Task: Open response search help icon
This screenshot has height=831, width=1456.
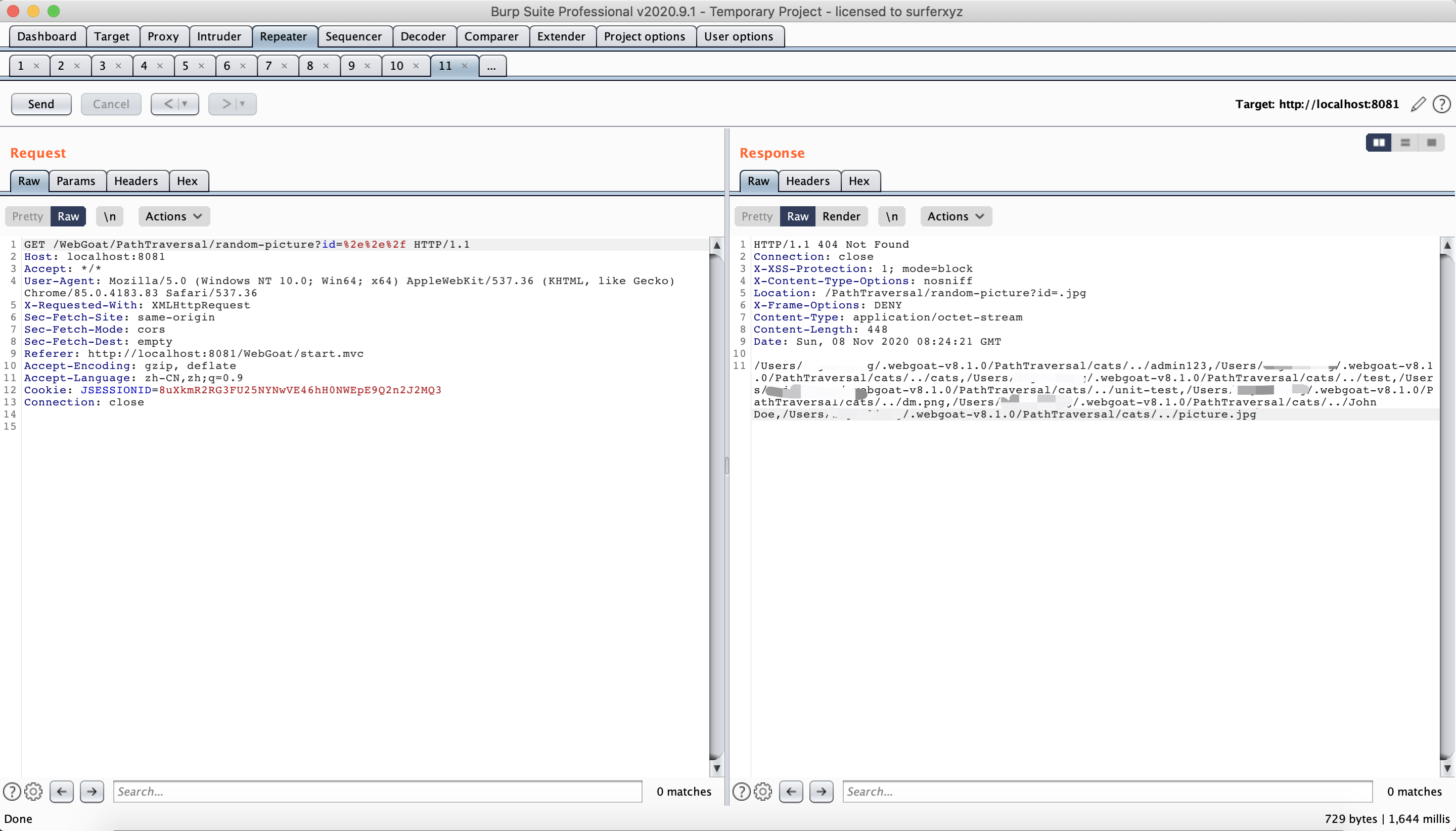Action: [x=741, y=791]
